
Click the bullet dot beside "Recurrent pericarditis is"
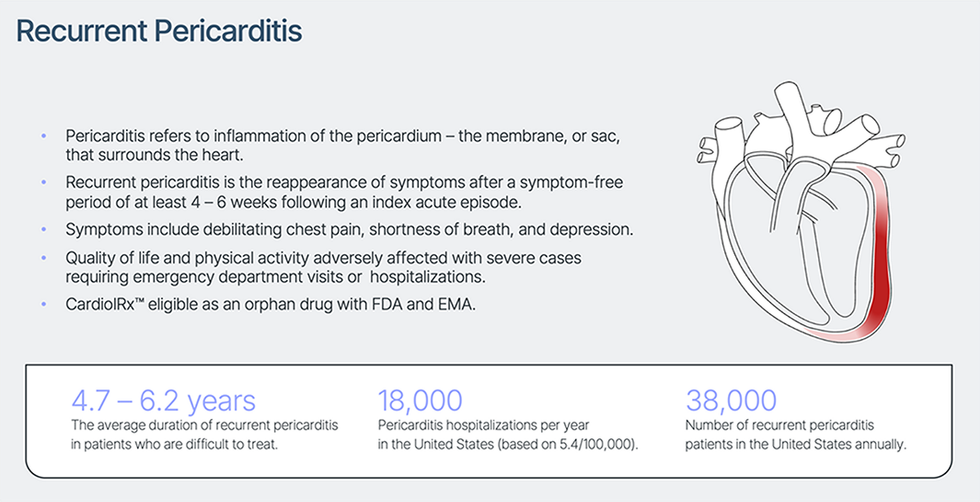click(43, 182)
